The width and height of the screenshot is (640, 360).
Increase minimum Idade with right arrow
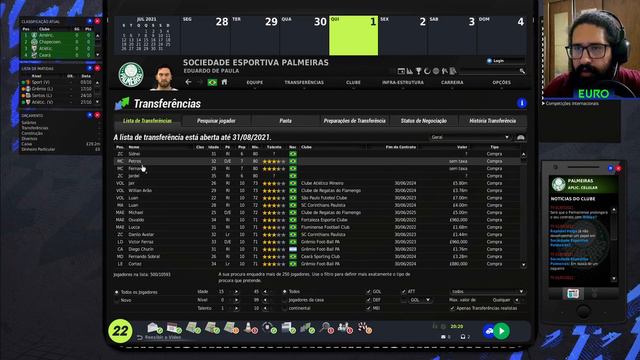(x=236, y=292)
